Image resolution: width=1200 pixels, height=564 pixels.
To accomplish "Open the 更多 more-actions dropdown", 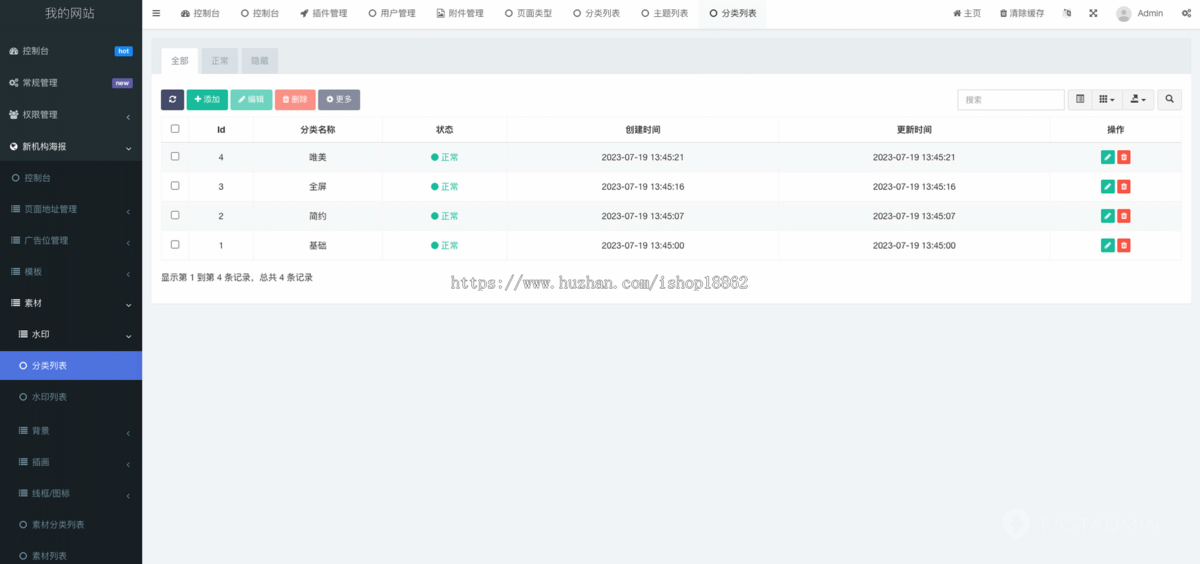I will coord(339,100).
